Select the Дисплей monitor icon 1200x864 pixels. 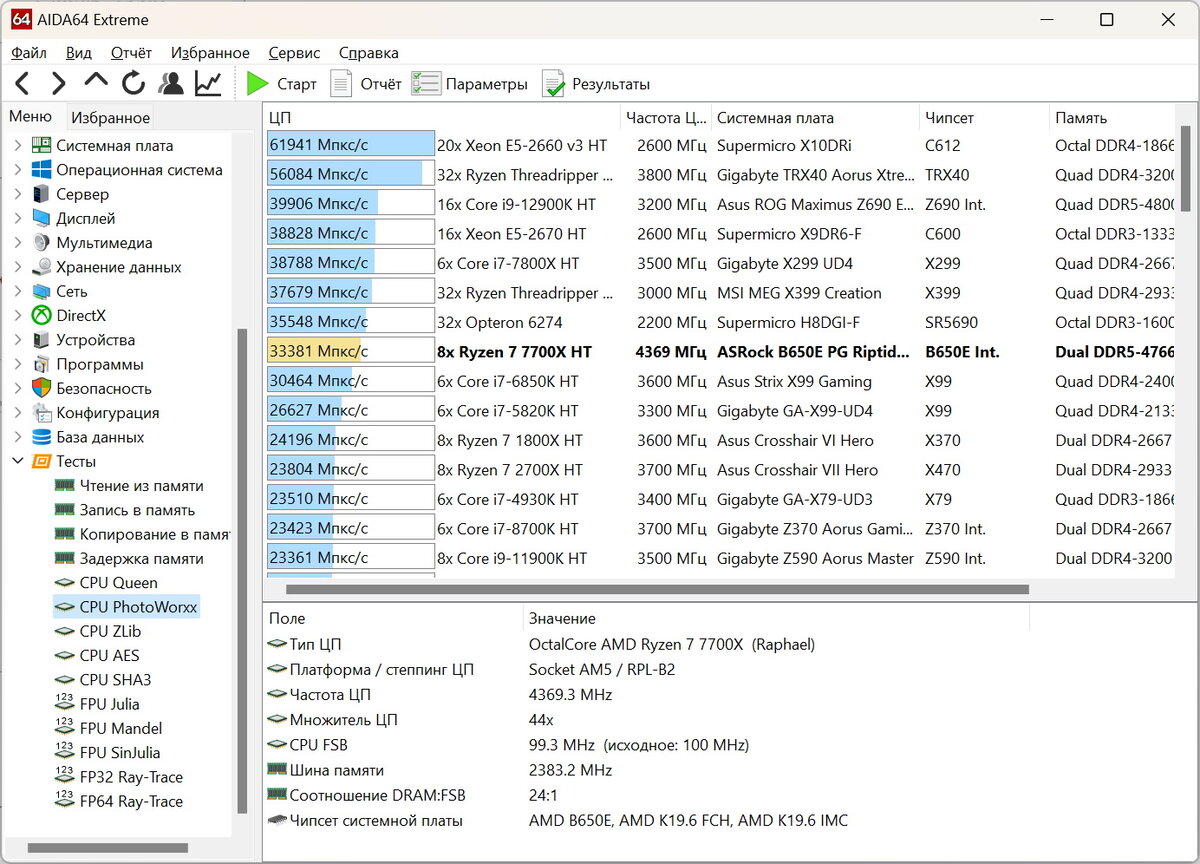pos(41,218)
